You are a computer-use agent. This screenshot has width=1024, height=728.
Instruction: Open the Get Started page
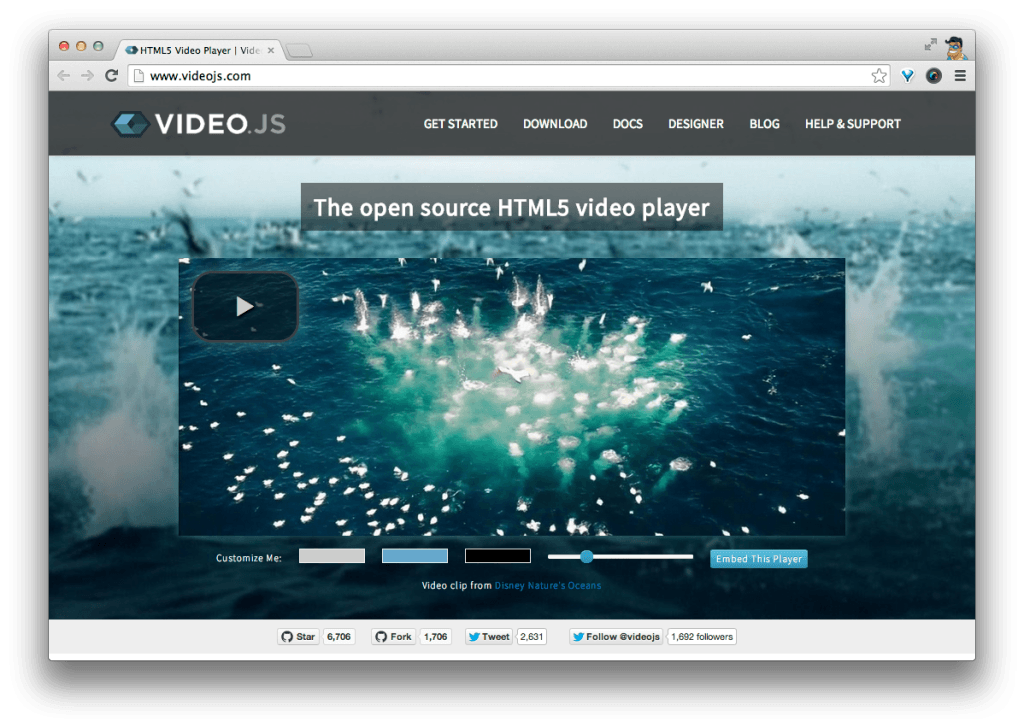click(460, 124)
